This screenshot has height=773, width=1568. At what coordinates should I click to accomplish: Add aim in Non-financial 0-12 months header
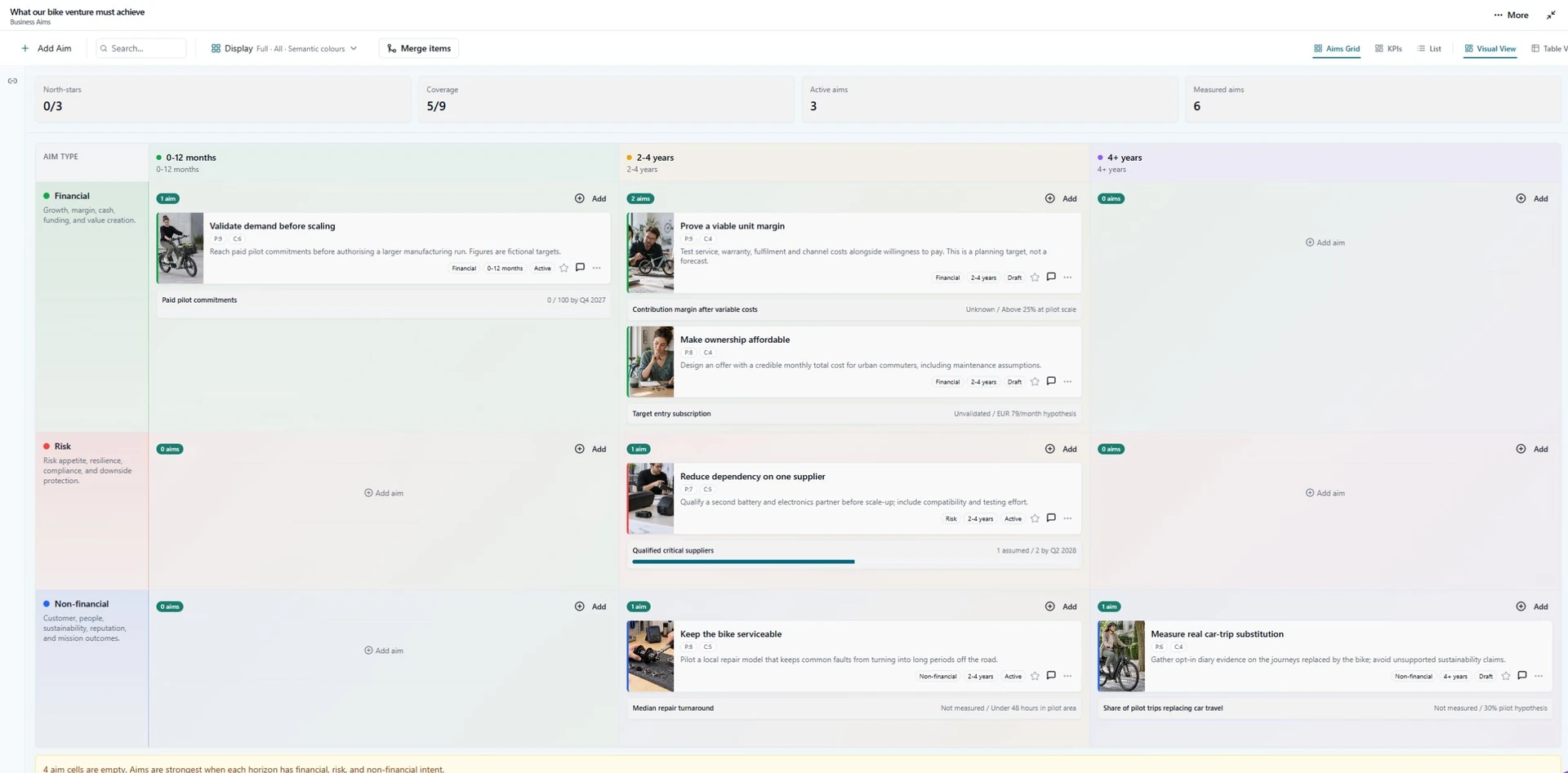[x=590, y=606]
